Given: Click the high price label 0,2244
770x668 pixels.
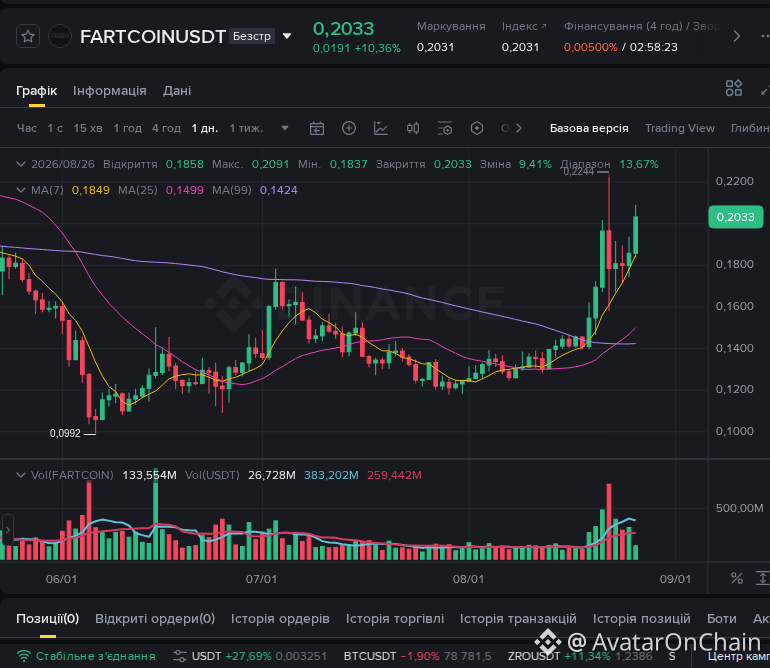Looking at the screenshot, I should click(578, 171).
